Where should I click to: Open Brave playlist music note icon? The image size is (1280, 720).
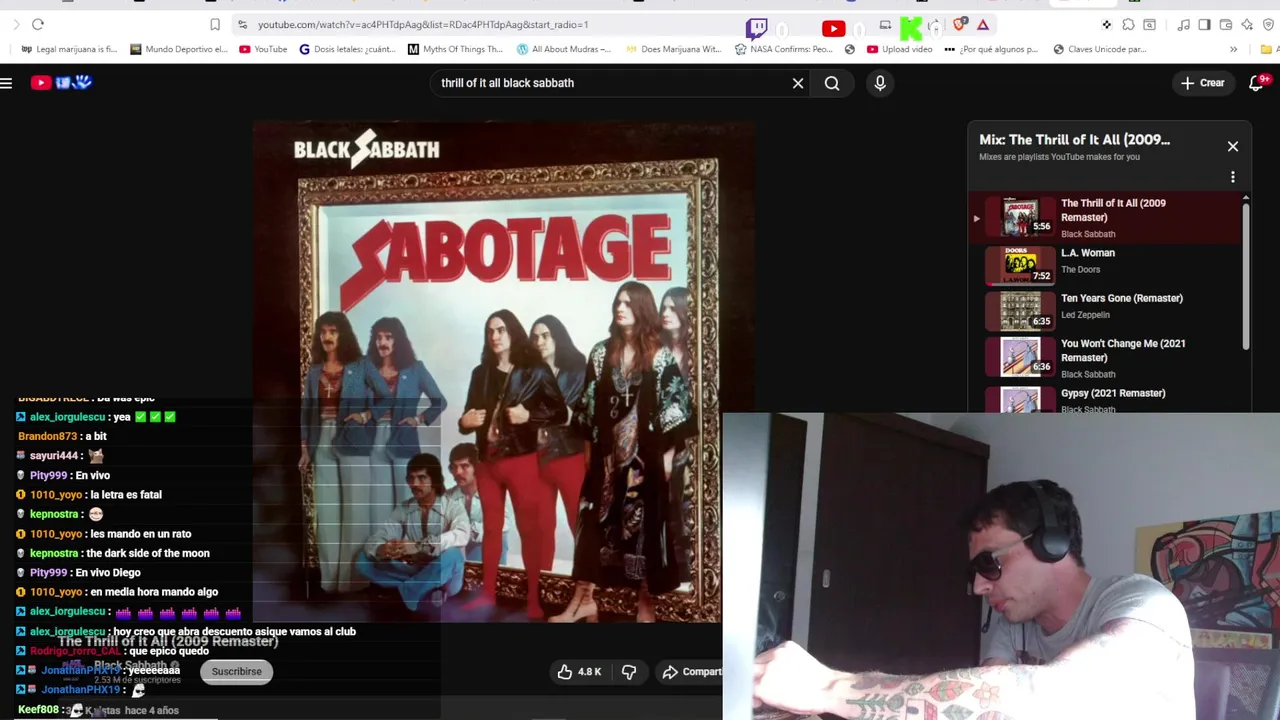pyautogui.click(x=1183, y=24)
